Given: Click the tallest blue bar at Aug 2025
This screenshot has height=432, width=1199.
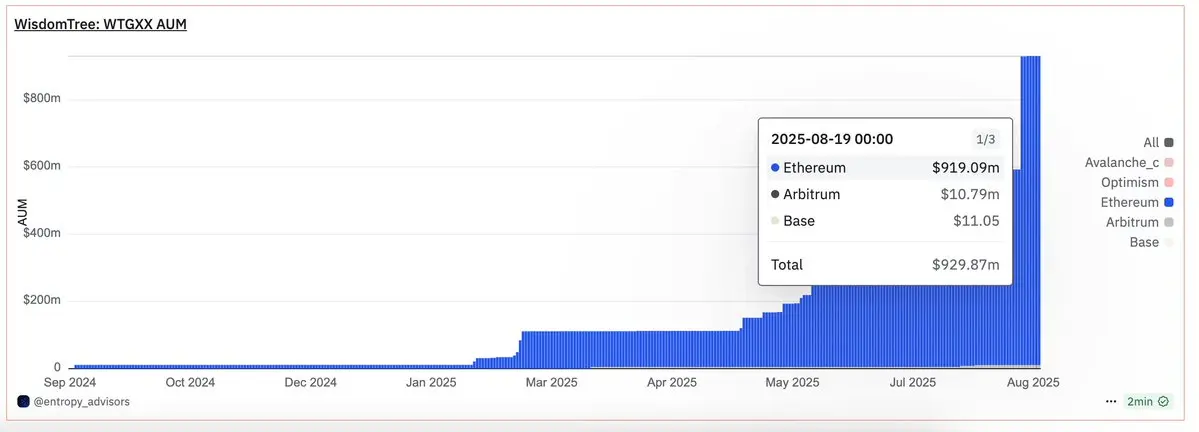Looking at the screenshot, I should tap(1031, 211).
